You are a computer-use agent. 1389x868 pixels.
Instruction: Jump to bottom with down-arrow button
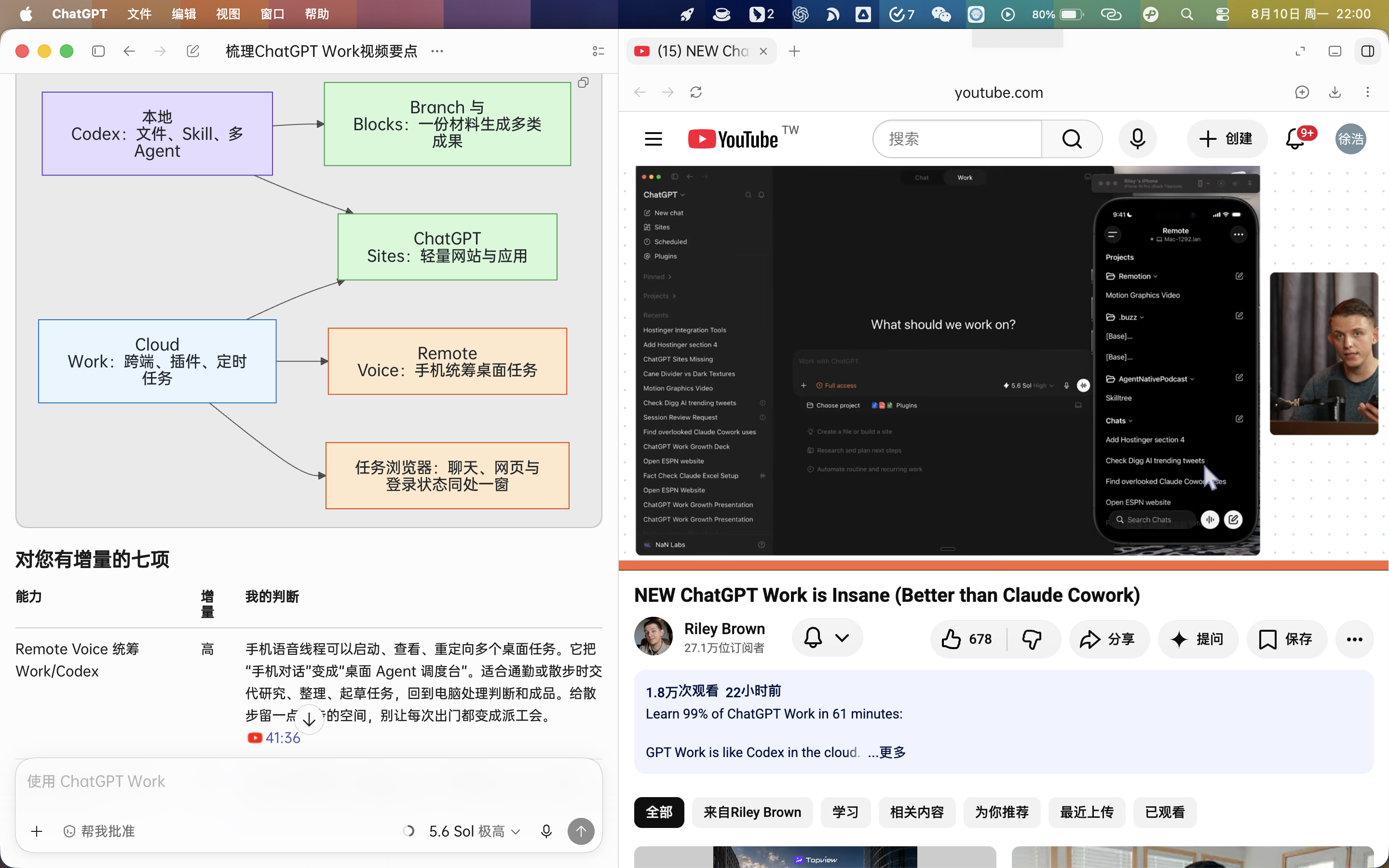point(309,719)
